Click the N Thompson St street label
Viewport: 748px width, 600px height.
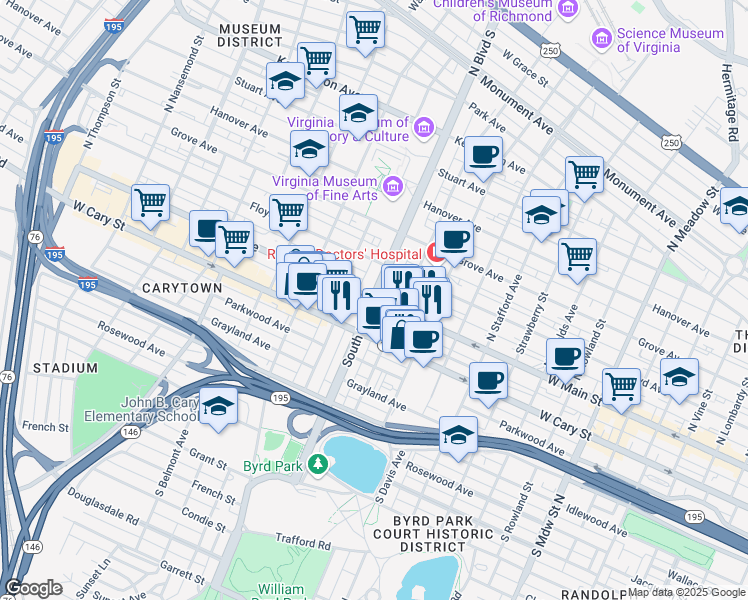coord(103,113)
